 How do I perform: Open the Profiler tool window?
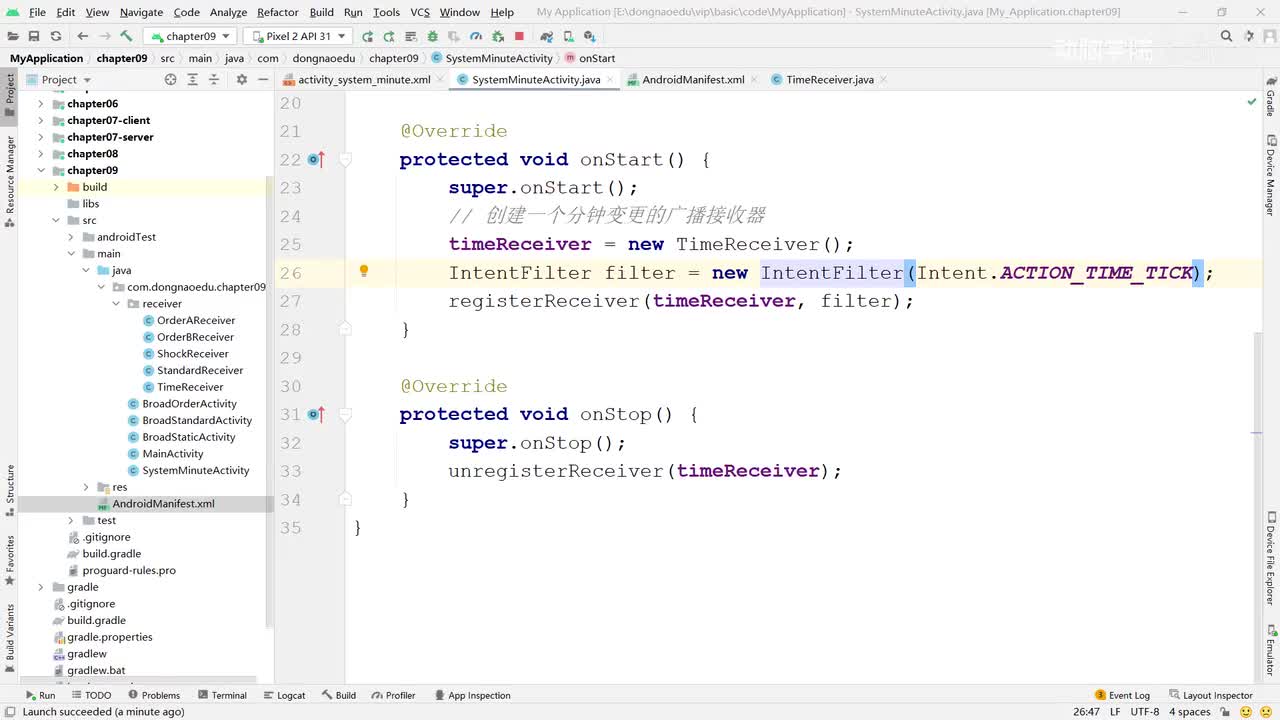tap(393, 695)
